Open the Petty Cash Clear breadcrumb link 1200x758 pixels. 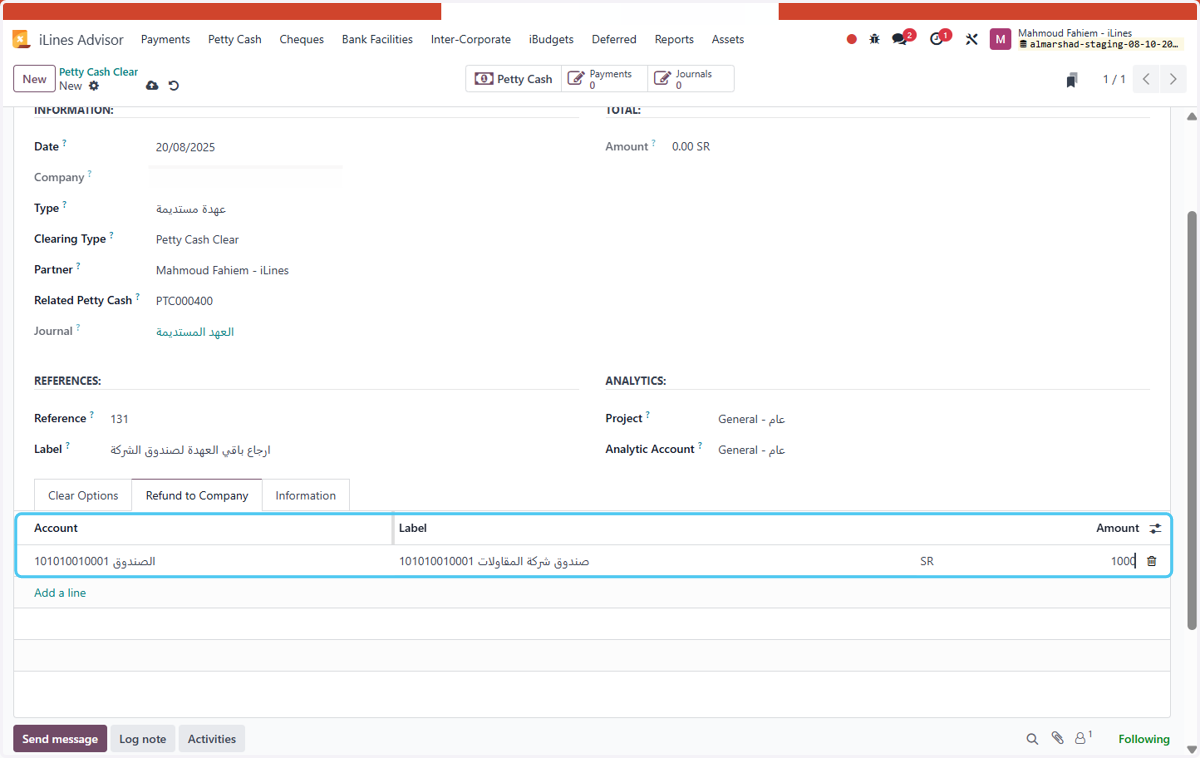click(99, 72)
